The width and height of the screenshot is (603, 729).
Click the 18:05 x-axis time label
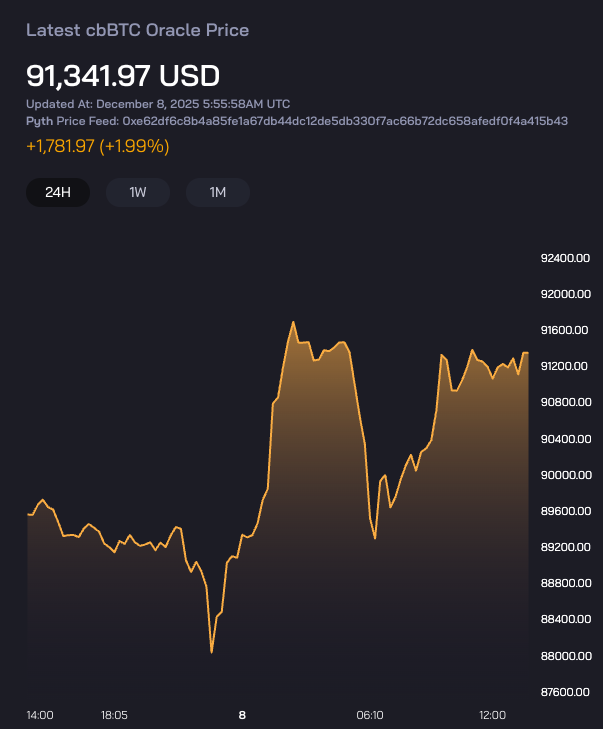(x=114, y=715)
